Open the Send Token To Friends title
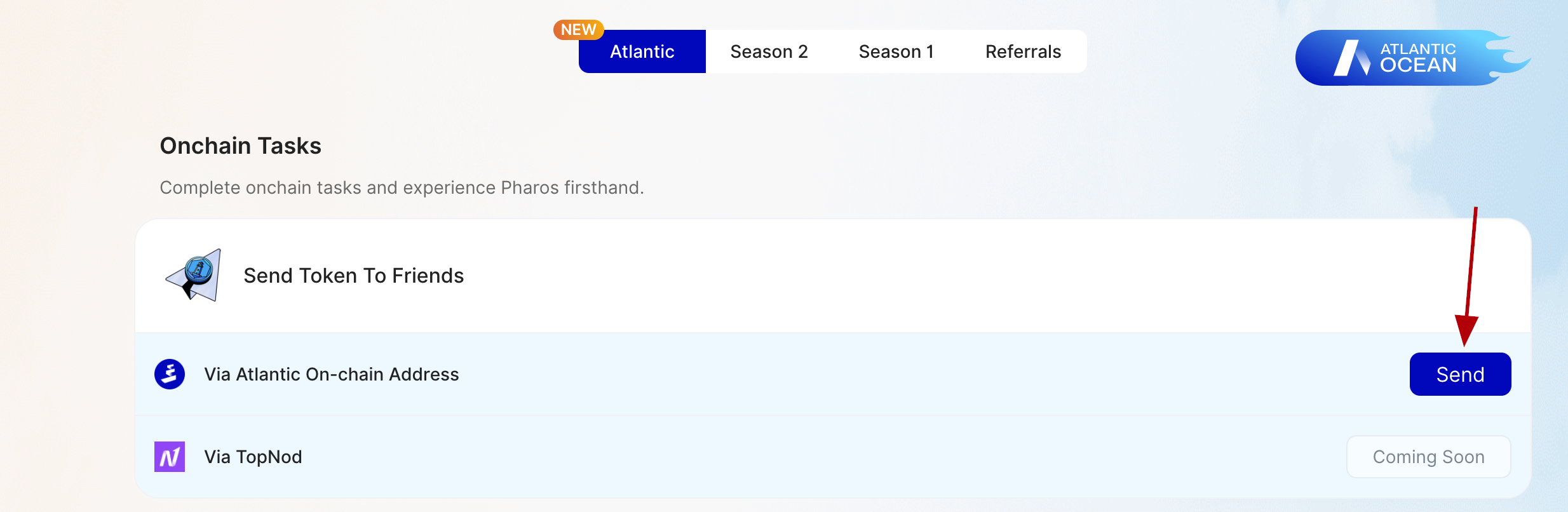Screen dimensions: 1568x512 (x=353, y=276)
